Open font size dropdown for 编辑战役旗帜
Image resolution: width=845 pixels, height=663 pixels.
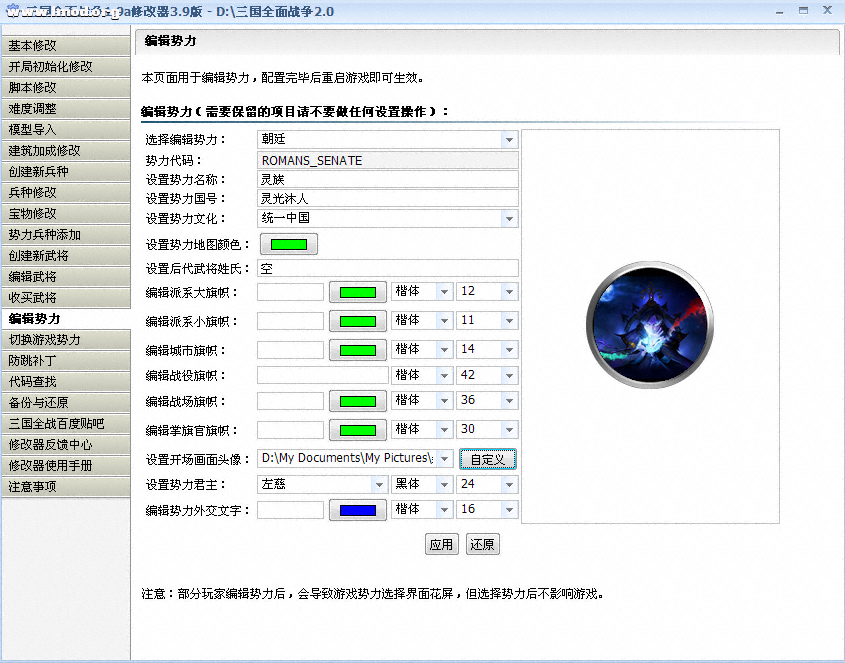[509, 376]
